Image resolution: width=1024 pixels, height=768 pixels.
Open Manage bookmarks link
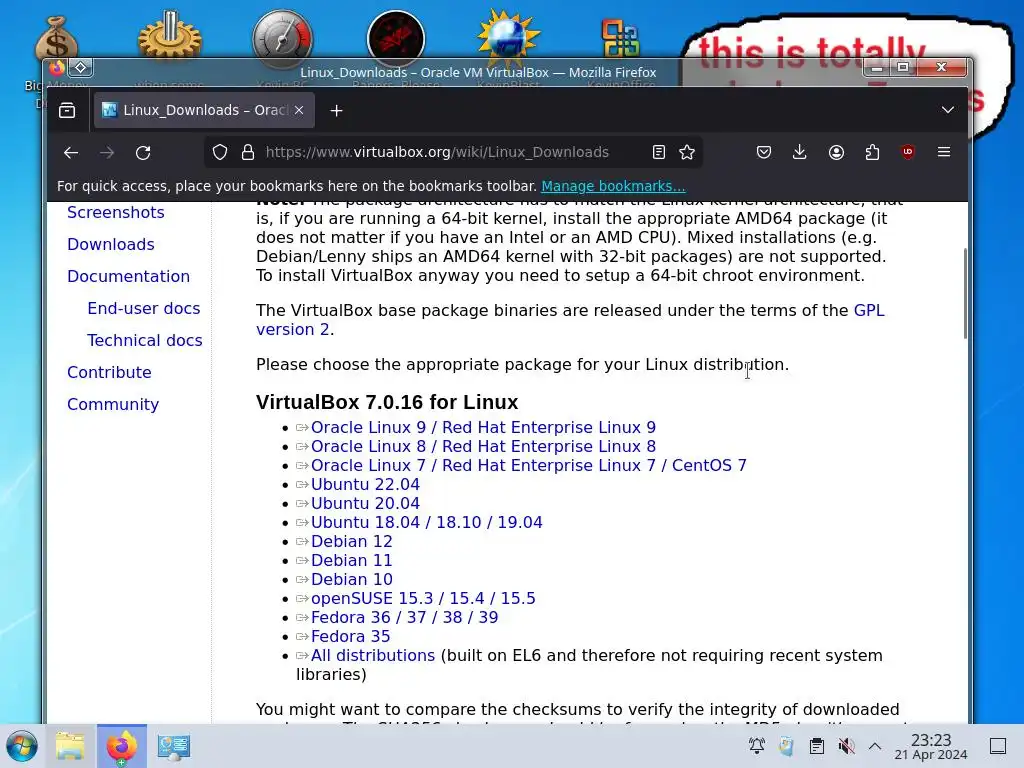613,186
